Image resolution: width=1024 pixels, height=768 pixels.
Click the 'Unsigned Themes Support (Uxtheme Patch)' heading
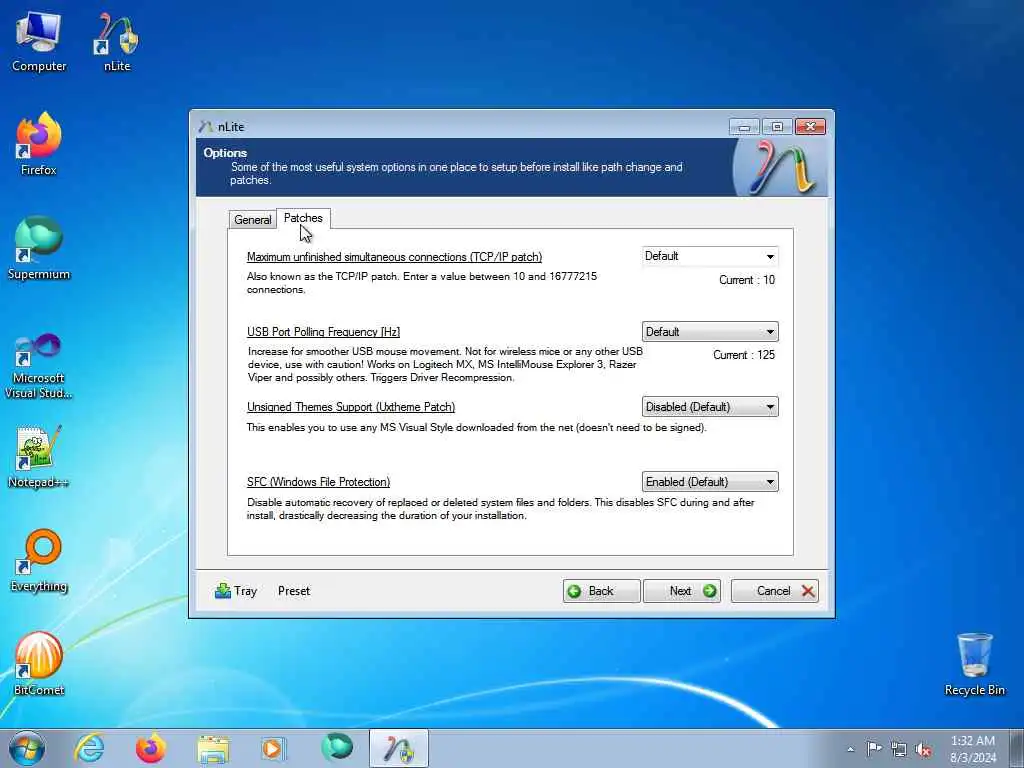coord(351,407)
